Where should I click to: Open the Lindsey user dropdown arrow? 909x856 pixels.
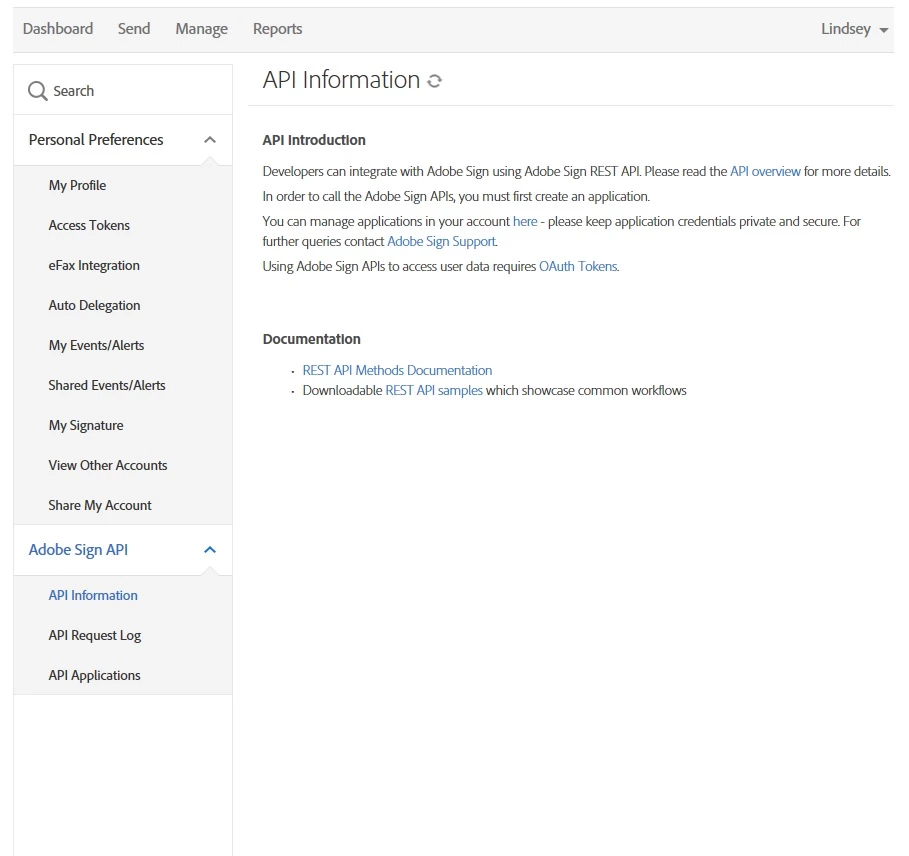(x=883, y=30)
